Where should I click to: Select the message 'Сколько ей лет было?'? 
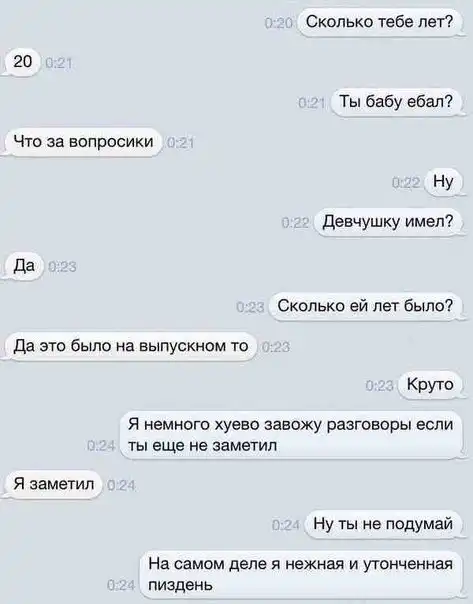(x=365, y=307)
